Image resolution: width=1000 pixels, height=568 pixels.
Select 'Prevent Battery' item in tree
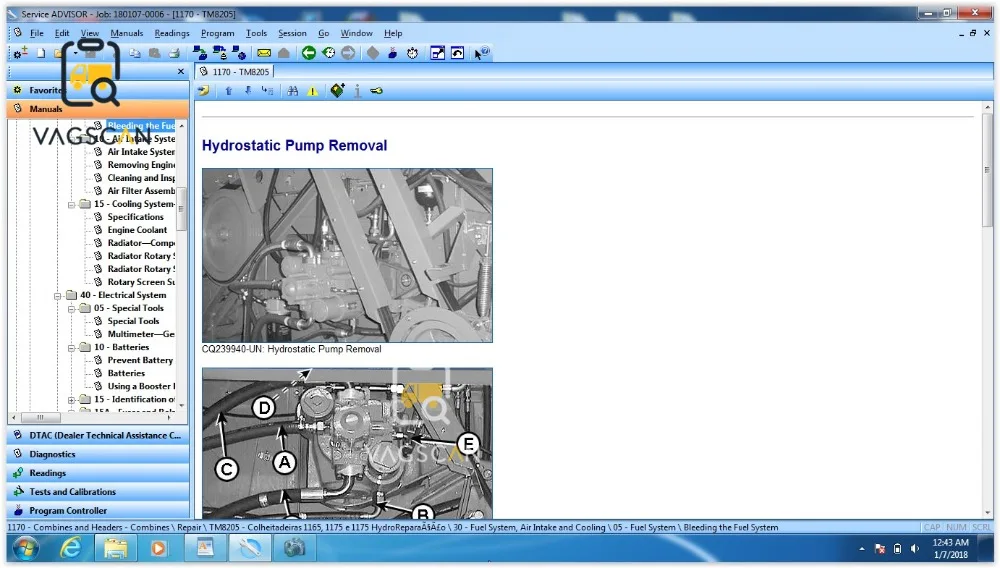pos(140,360)
